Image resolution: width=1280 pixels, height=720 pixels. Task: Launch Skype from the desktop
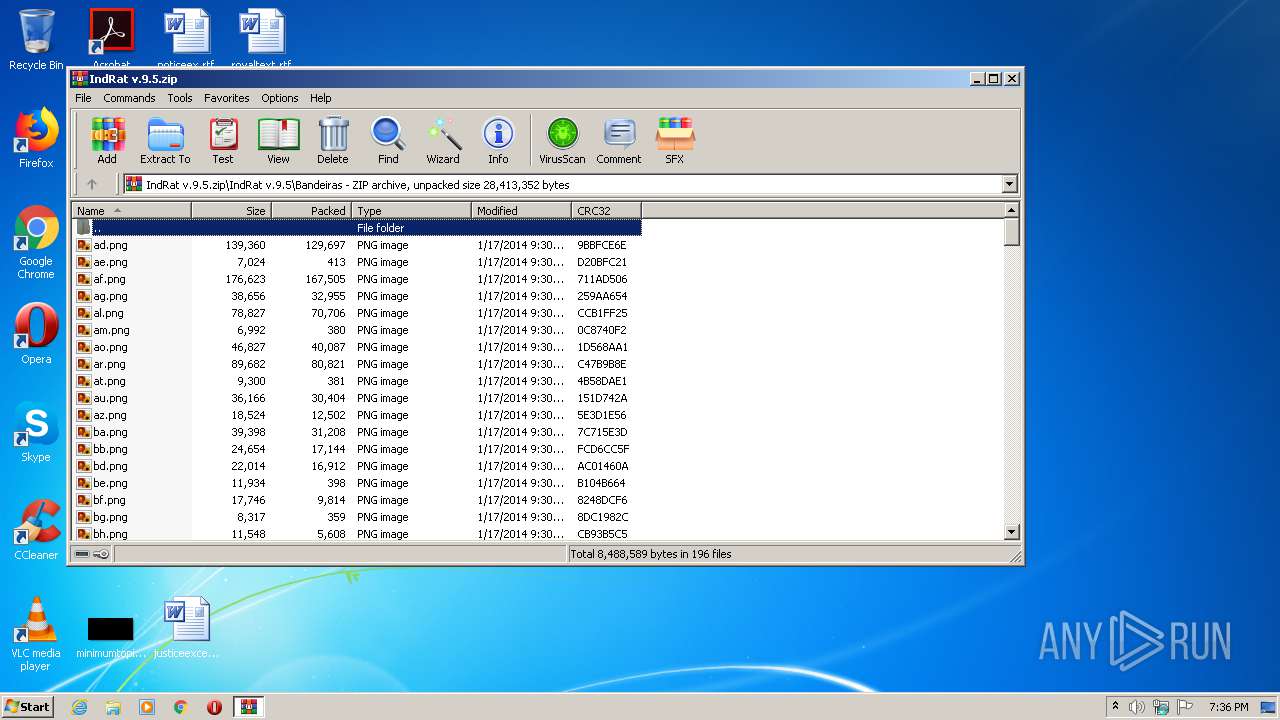point(36,432)
